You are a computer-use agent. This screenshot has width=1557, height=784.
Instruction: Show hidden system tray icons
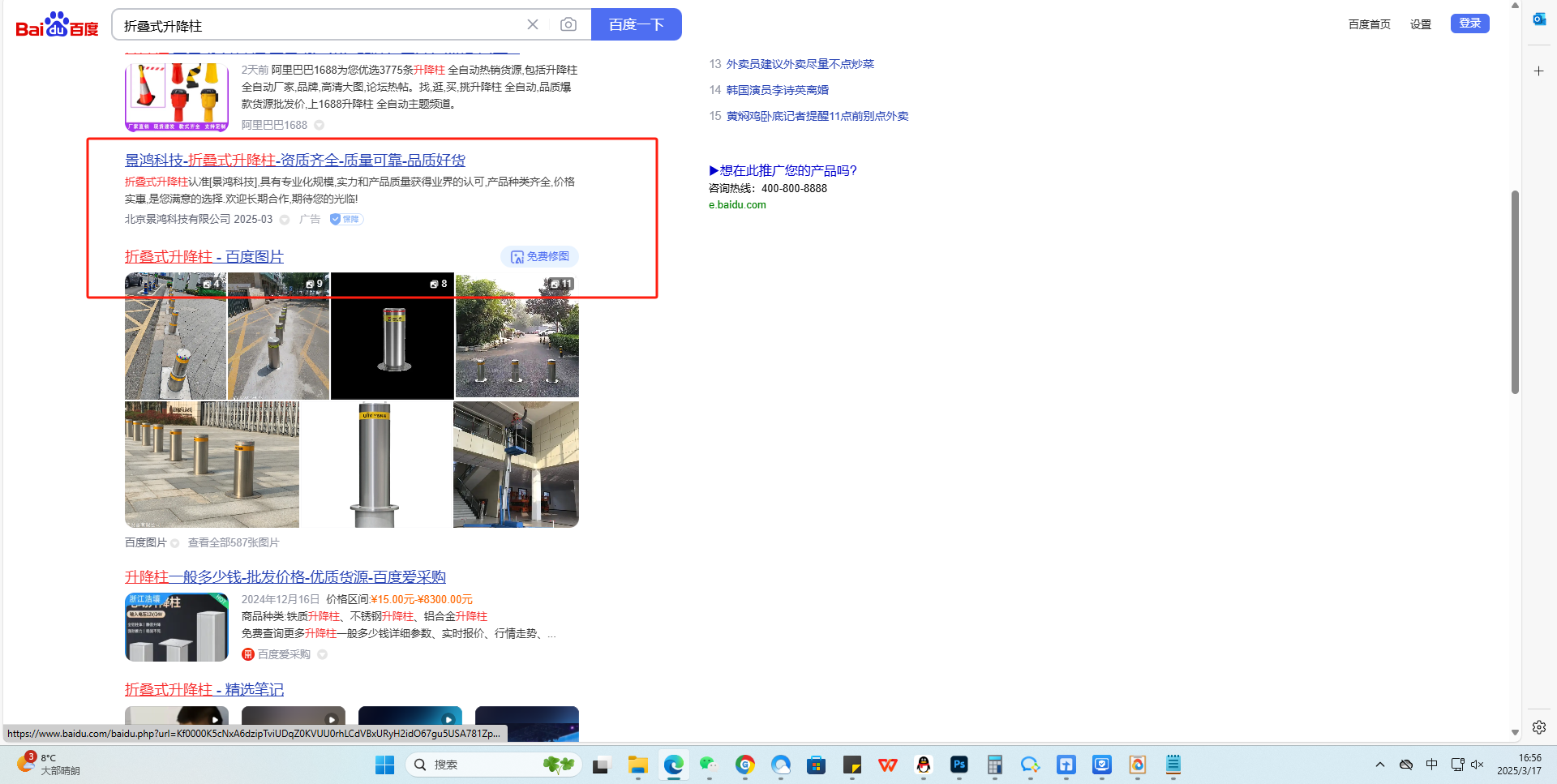point(1379,765)
